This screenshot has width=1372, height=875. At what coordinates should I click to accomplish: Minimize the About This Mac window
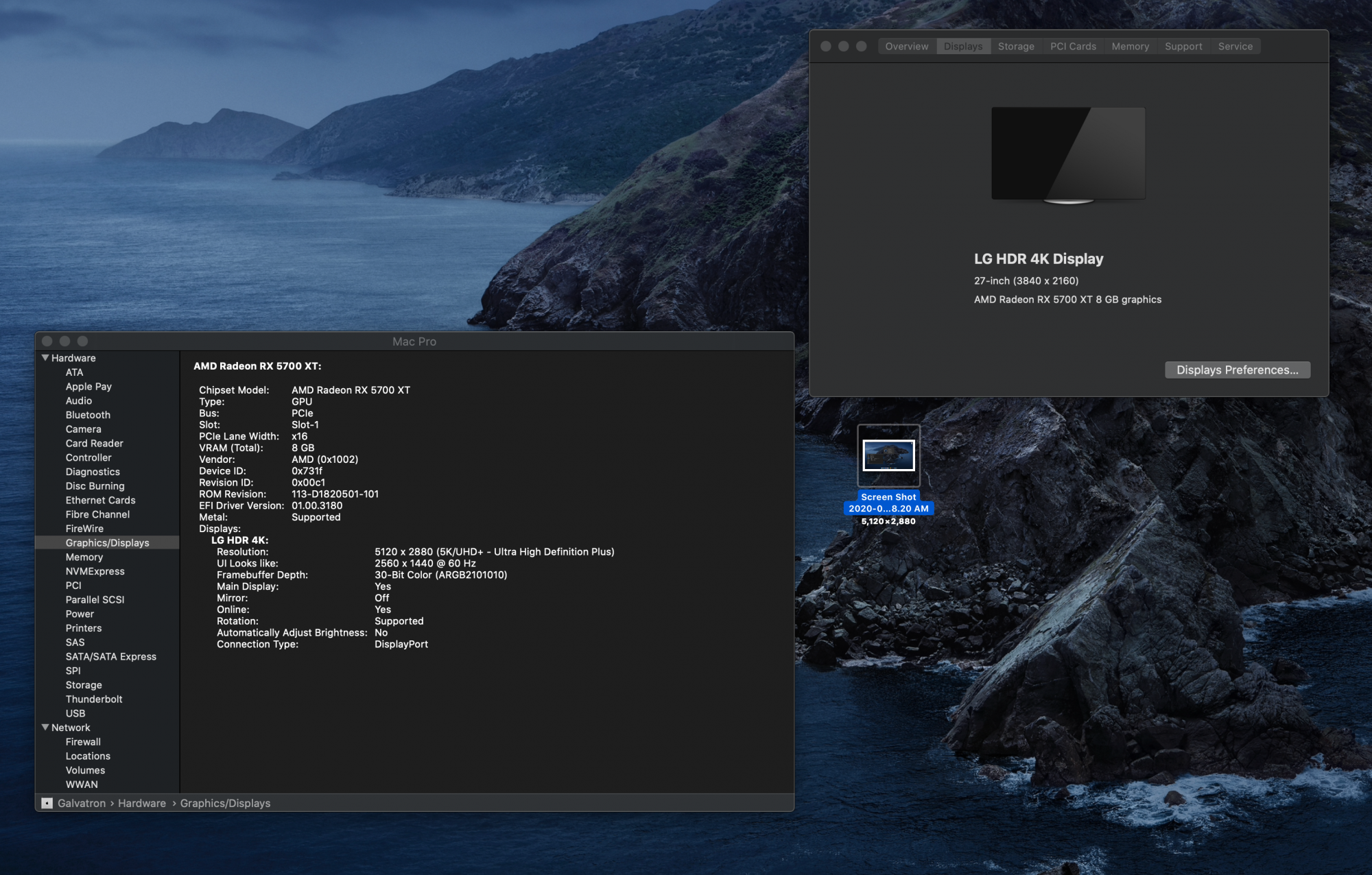tap(843, 47)
